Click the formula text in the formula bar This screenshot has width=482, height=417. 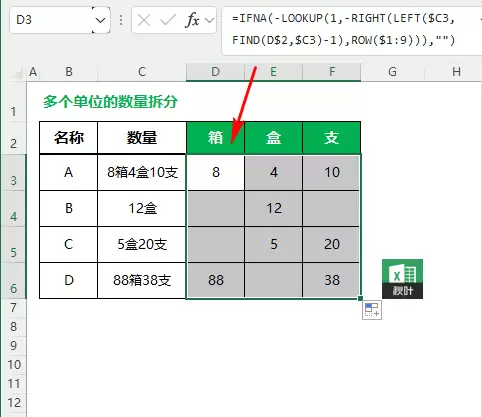[344, 29]
